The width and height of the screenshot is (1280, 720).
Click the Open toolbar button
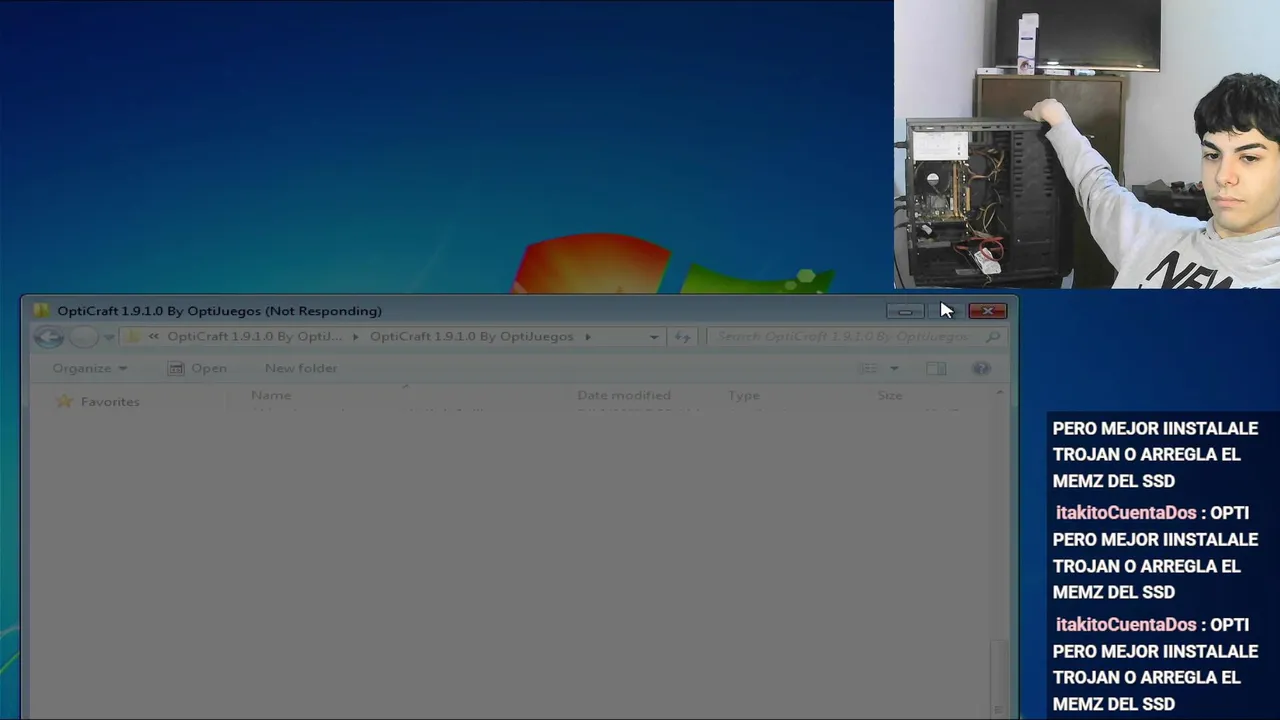pos(197,368)
